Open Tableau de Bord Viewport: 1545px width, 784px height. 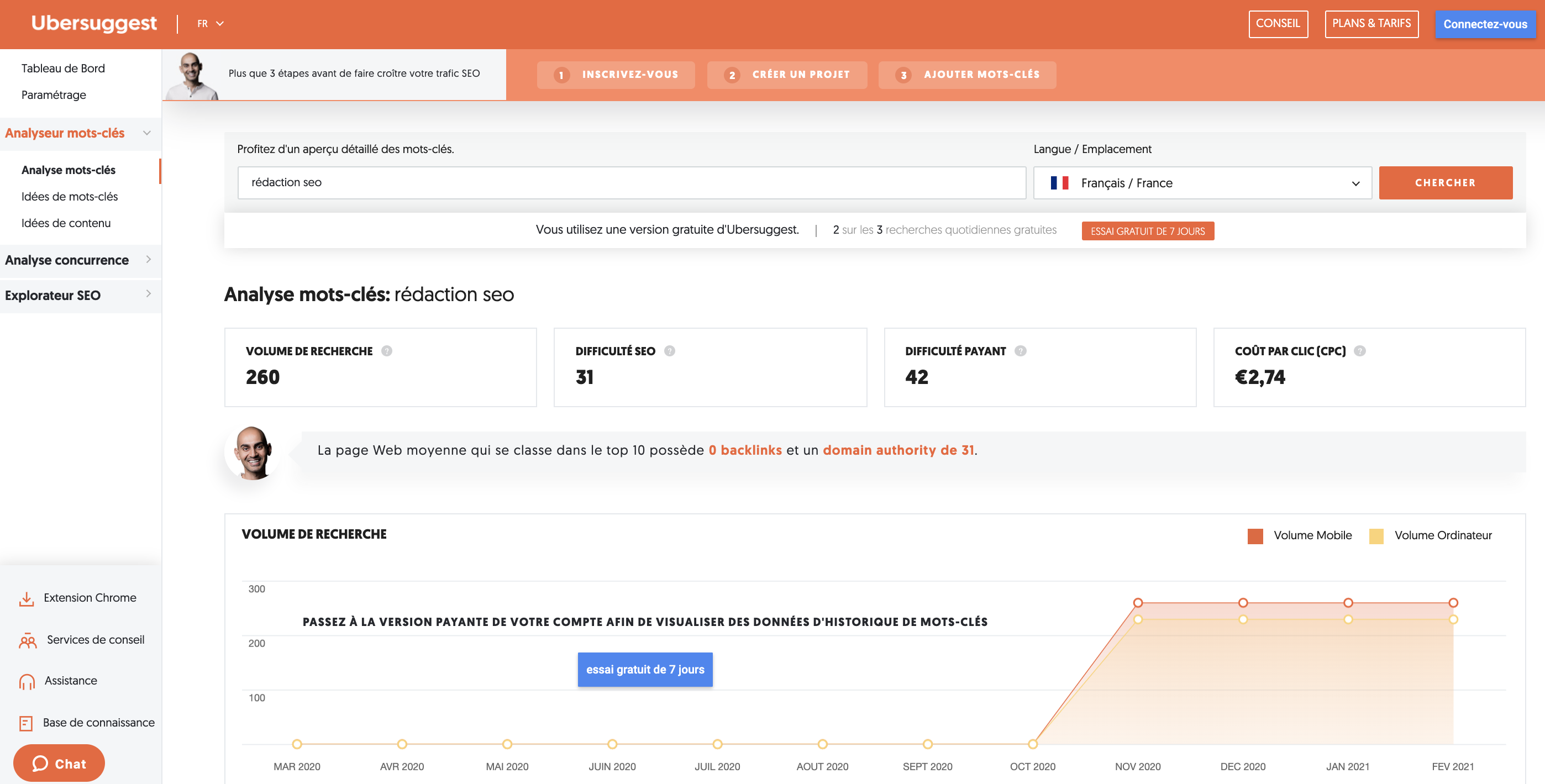[x=63, y=69]
